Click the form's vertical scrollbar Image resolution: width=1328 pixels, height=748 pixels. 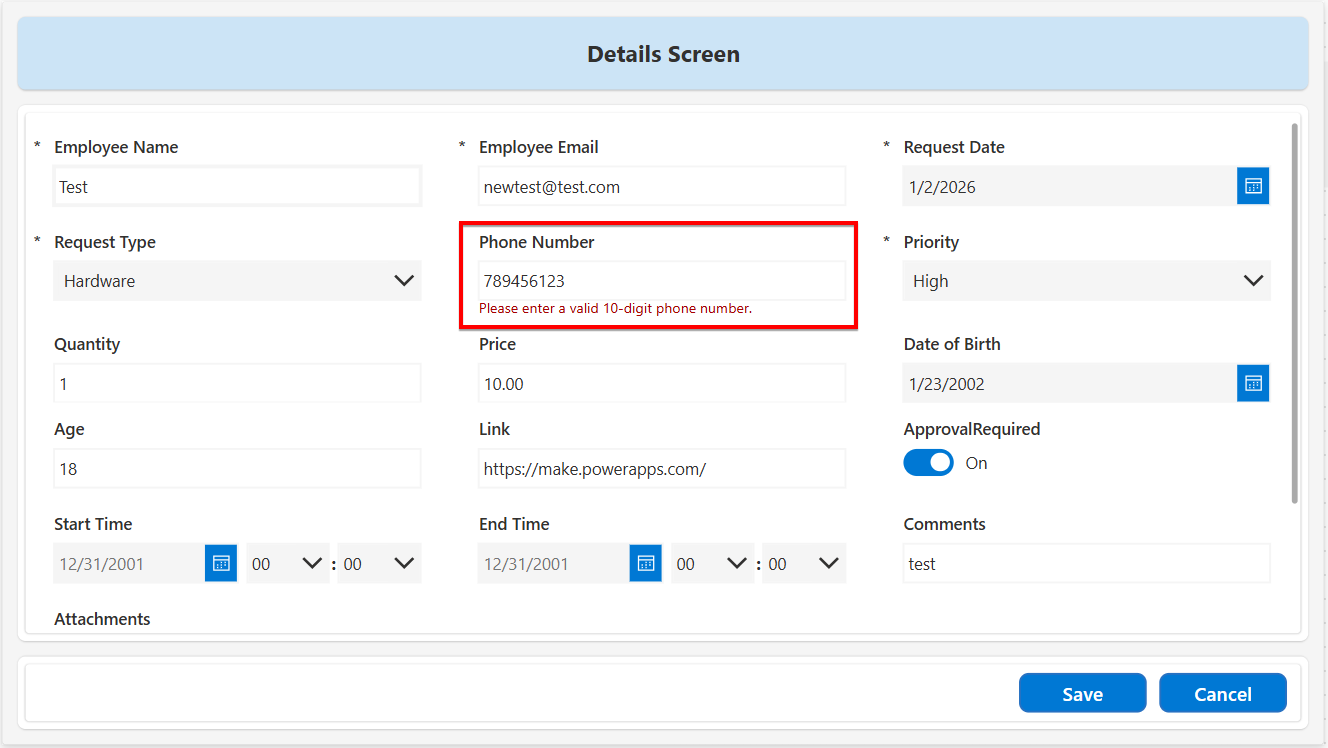(x=1295, y=312)
